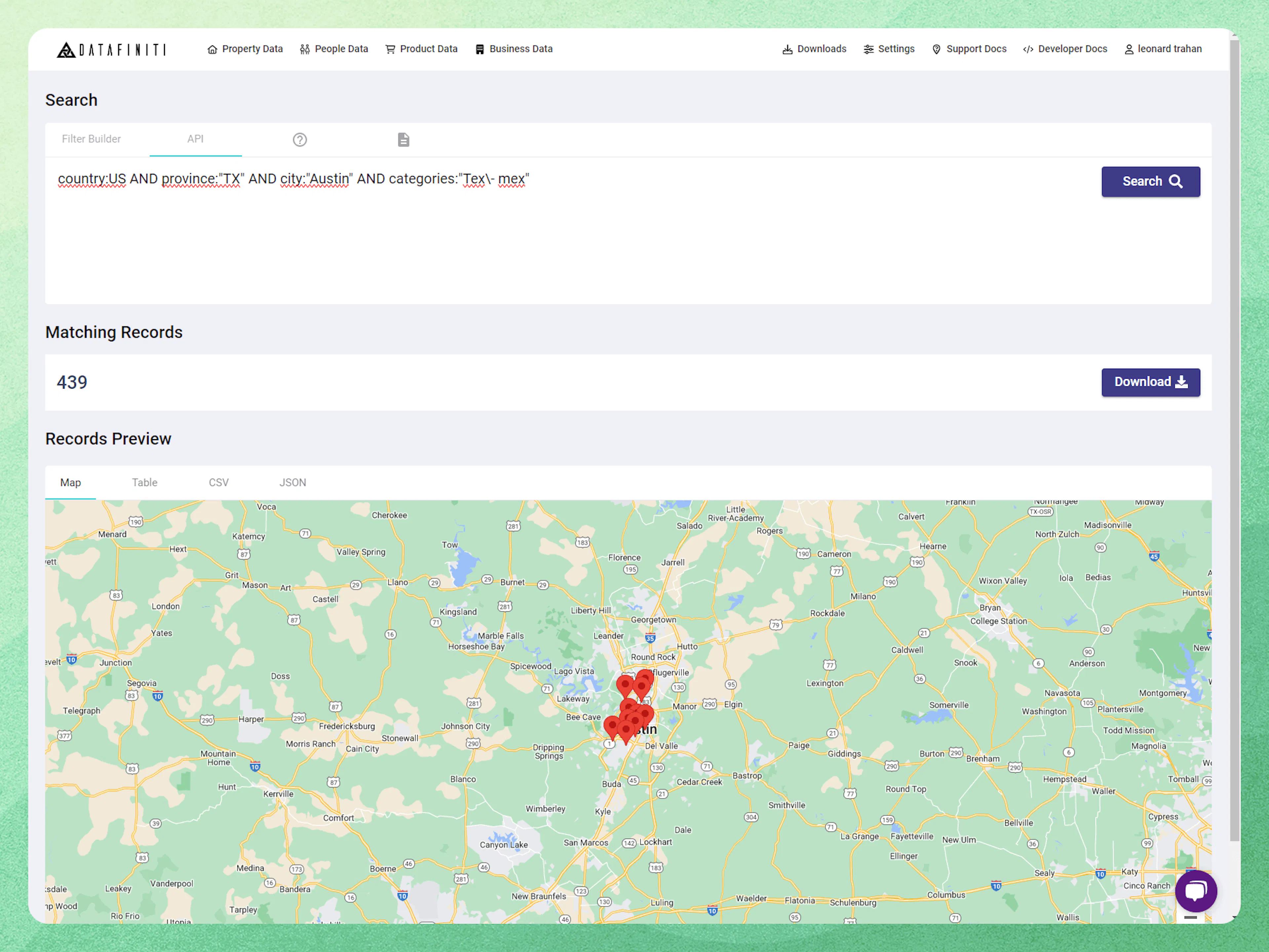Viewport: 1269px width, 952px height.
Task: Click the Datafiniti logo
Action: (112, 49)
